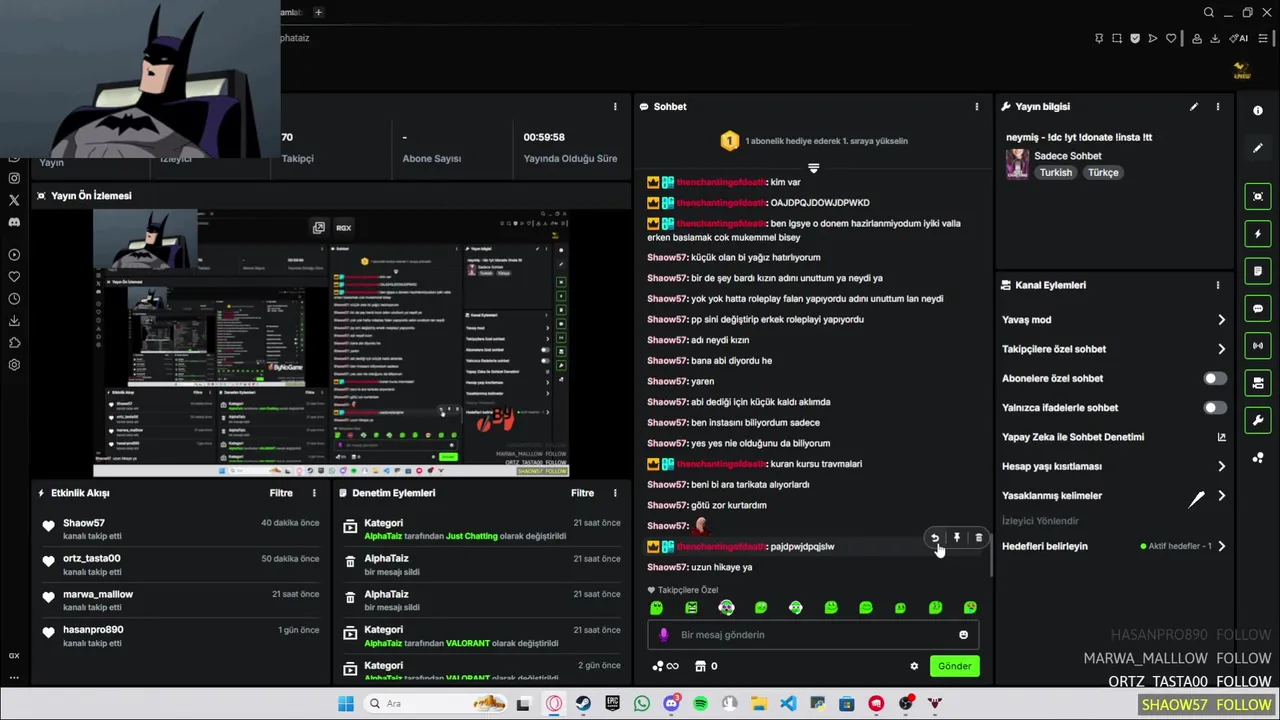Click the wrench quick action on right rail

click(x=1258, y=420)
